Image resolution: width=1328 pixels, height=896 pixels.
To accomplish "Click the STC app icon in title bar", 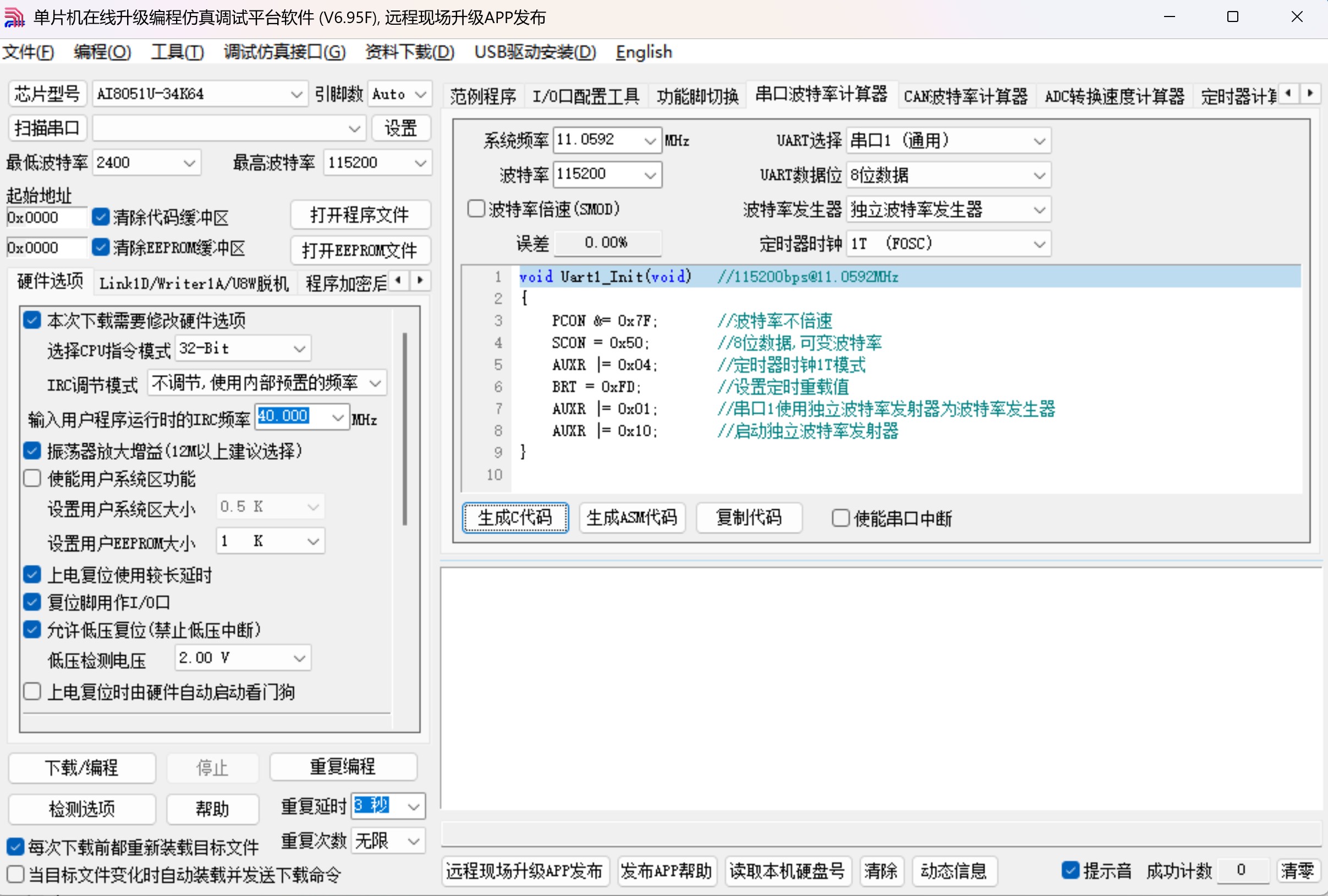I will 14,17.
